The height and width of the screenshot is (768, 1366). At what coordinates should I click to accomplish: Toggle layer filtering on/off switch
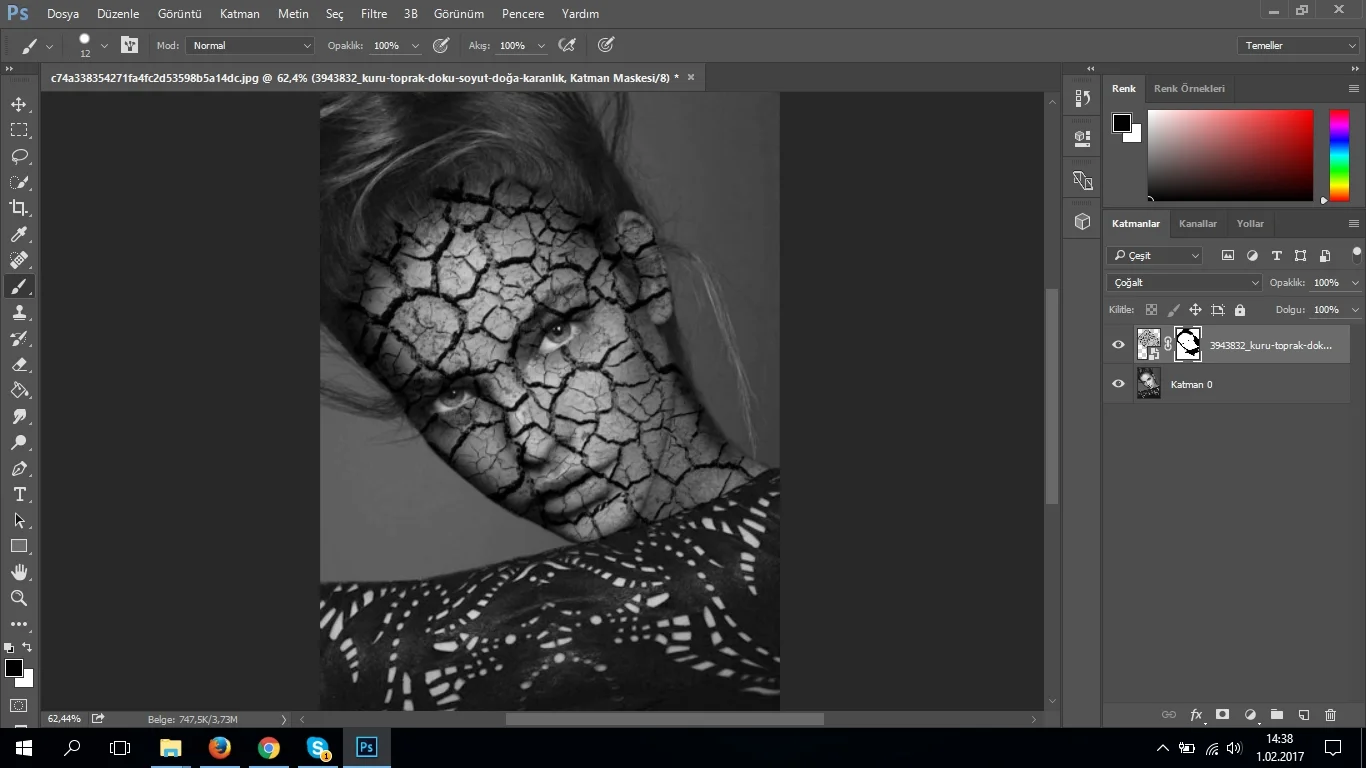1356,254
